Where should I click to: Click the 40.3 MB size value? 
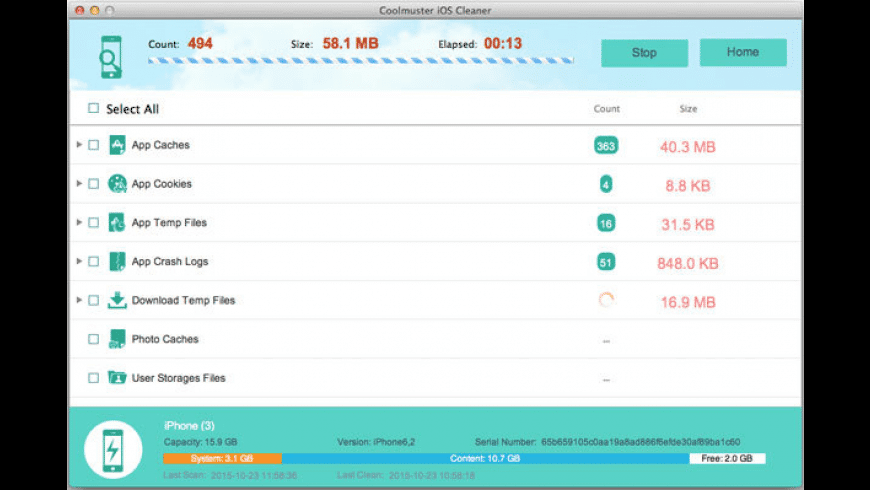pyautogui.click(x=687, y=147)
